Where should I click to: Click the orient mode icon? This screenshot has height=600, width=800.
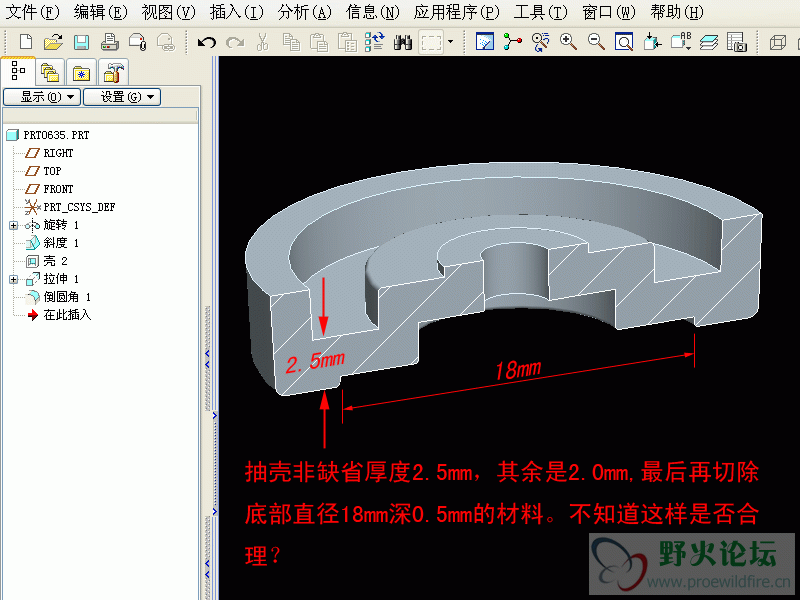point(540,42)
